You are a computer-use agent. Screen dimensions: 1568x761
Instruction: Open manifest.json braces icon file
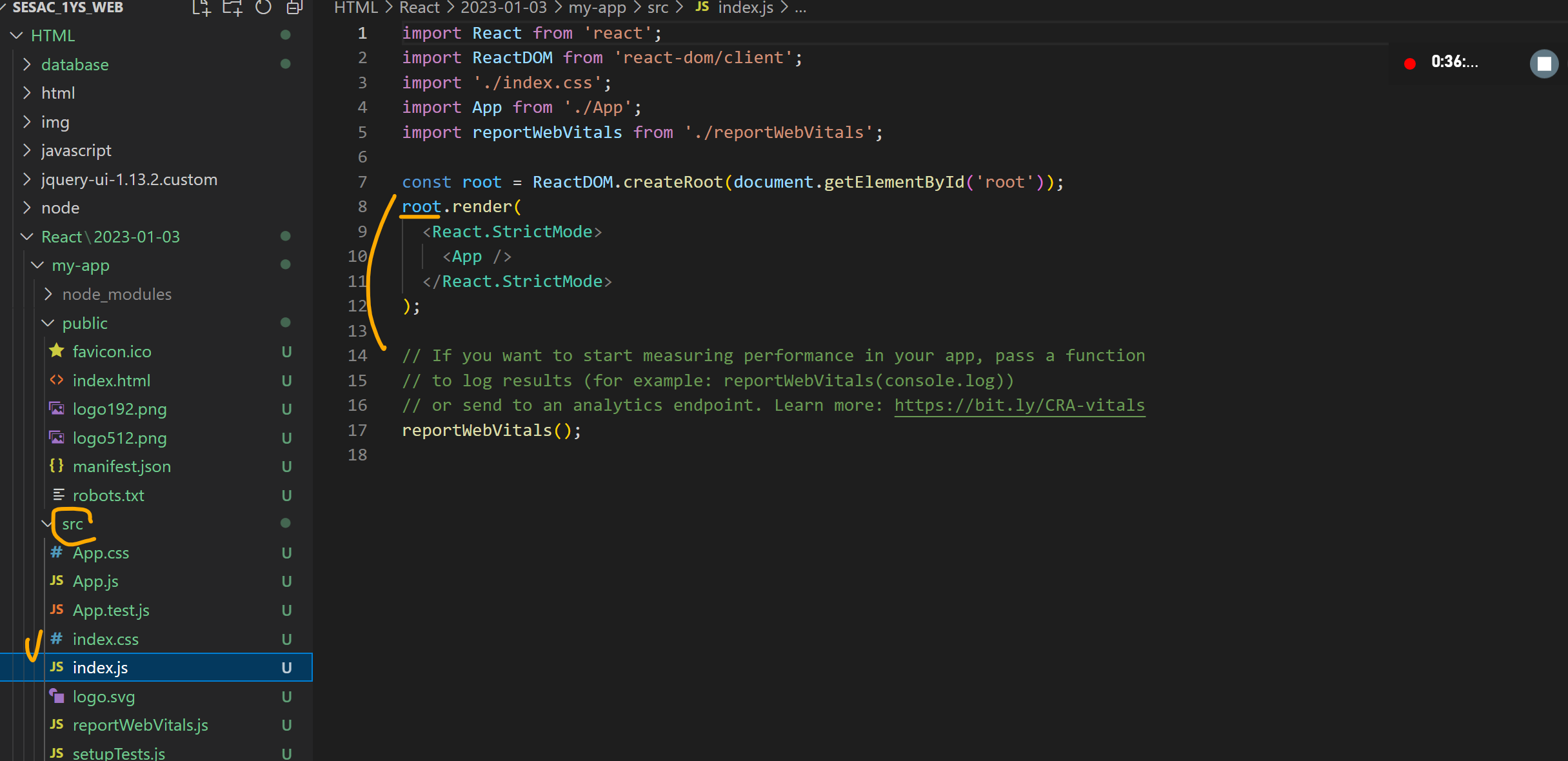(x=121, y=466)
